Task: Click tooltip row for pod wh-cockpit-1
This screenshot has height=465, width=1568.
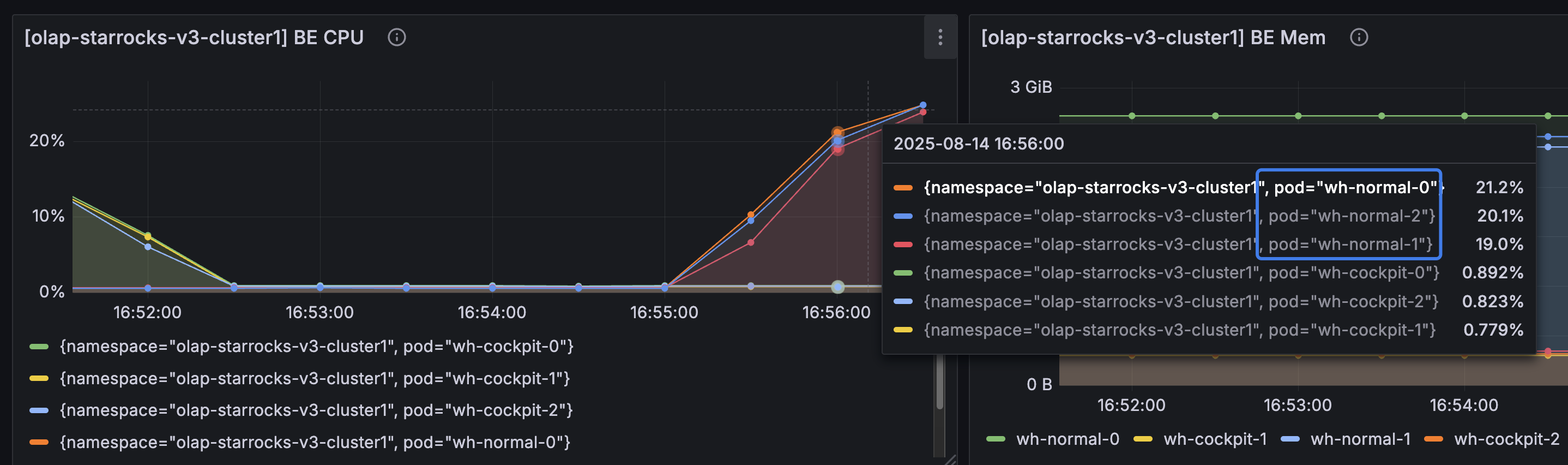Action: [1208, 330]
